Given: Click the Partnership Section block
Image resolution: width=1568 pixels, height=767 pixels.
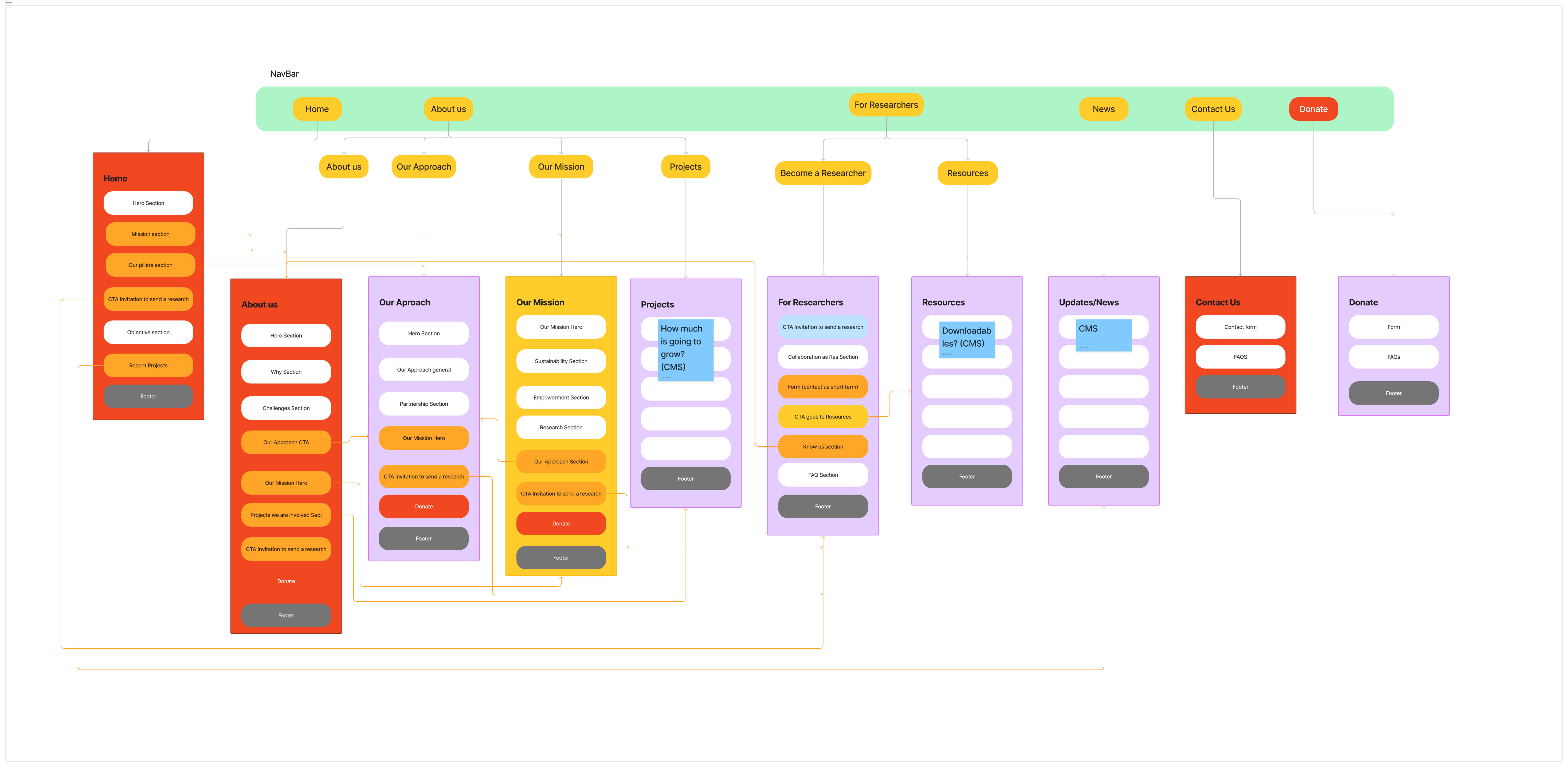Looking at the screenshot, I should coord(424,404).
